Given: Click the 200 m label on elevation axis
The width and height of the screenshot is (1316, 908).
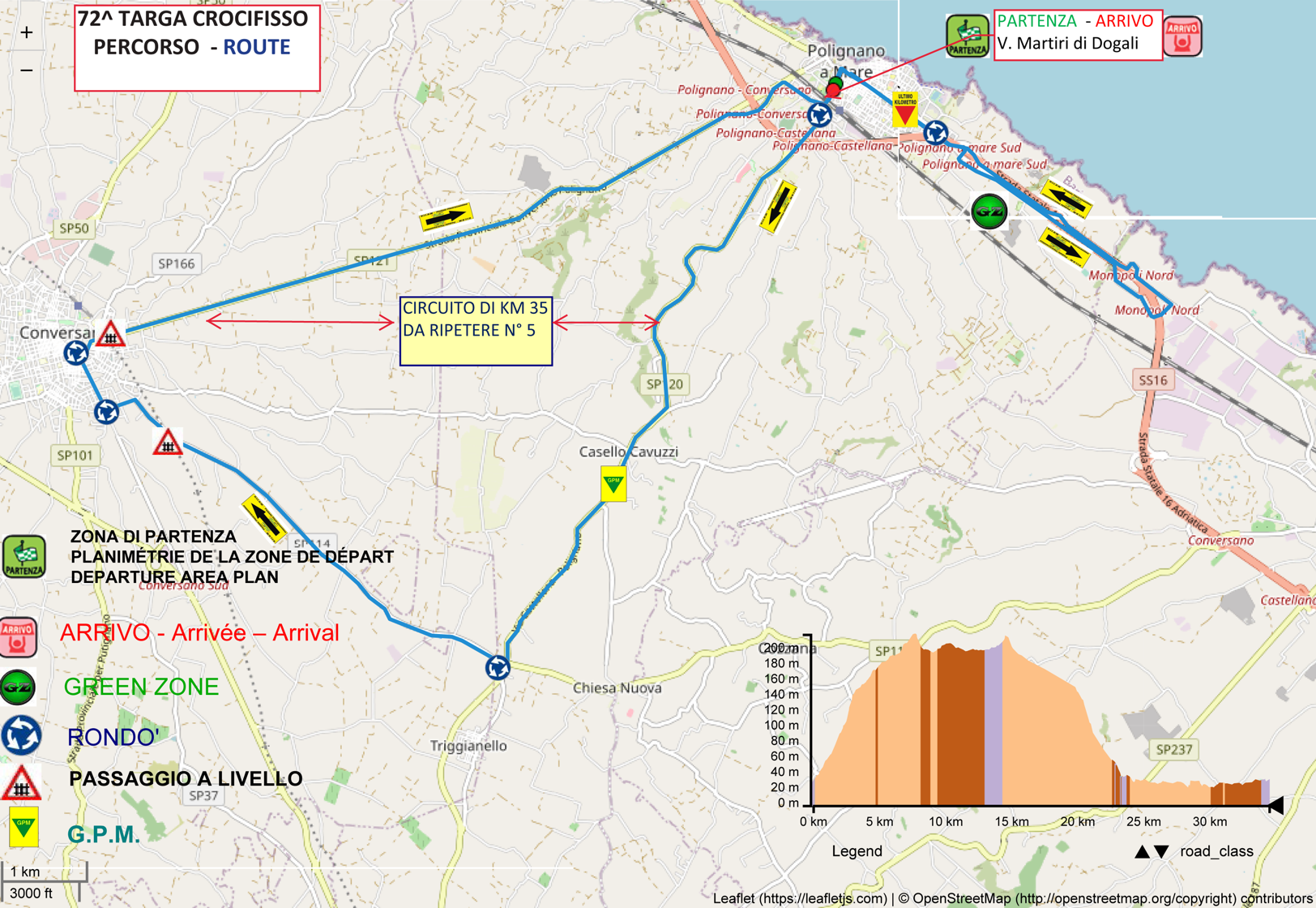Looking at the screenshot, I should (780, 648).
